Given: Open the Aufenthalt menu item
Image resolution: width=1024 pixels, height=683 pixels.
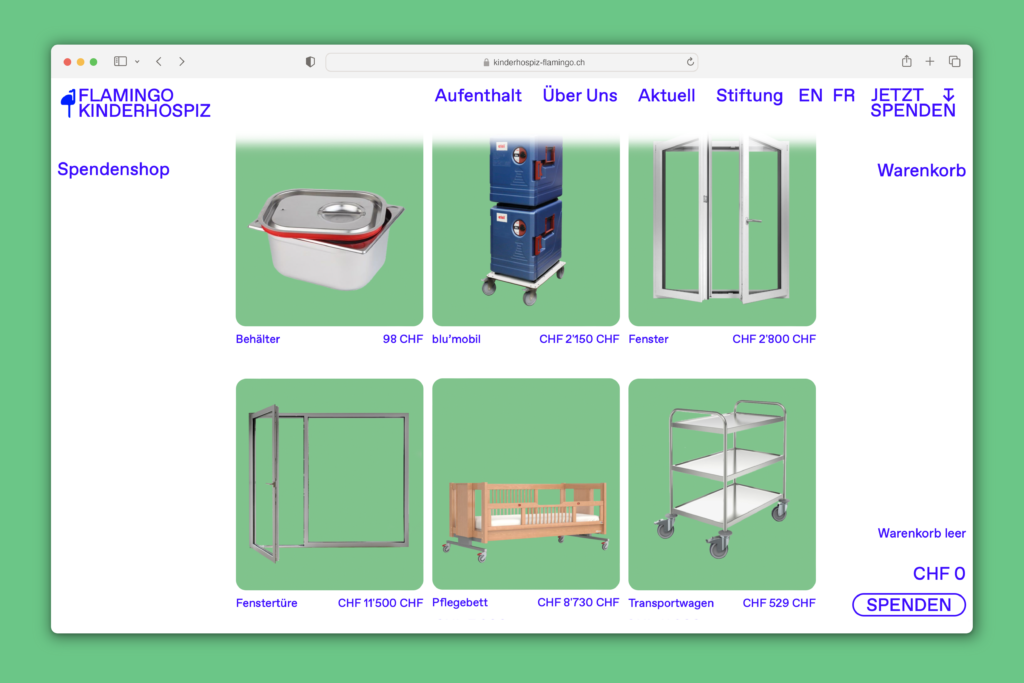Looking at the screenshot, I should pyautogui.click(x=478, y=96).
